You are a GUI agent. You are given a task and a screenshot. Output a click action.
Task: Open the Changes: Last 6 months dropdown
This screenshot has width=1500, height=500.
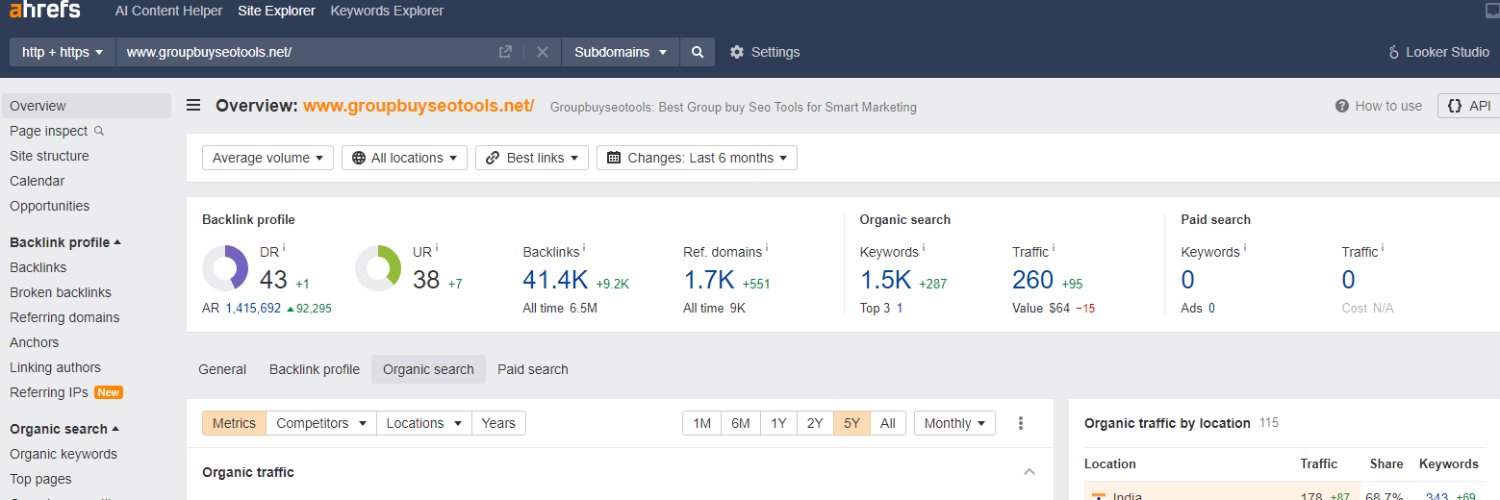coord(697,158)
